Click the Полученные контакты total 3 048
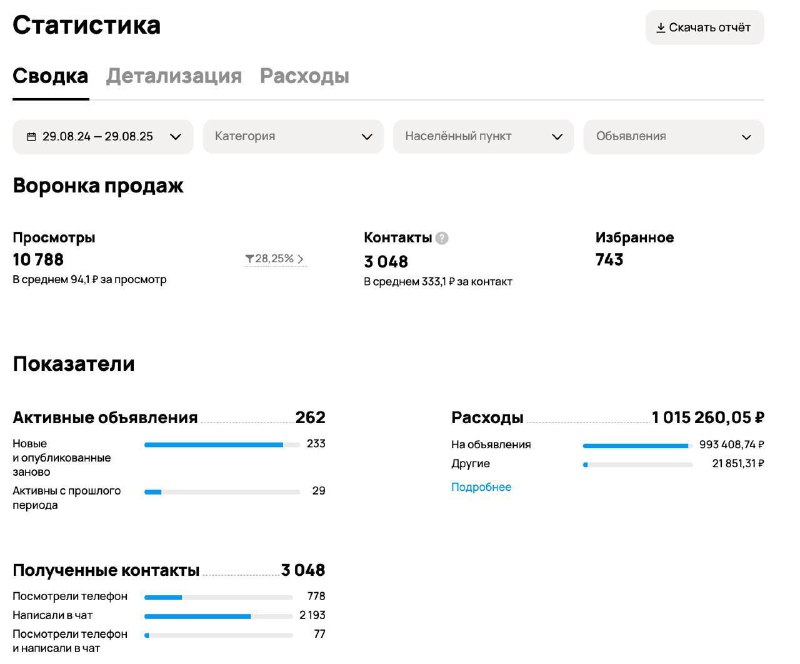 (303, 570)
